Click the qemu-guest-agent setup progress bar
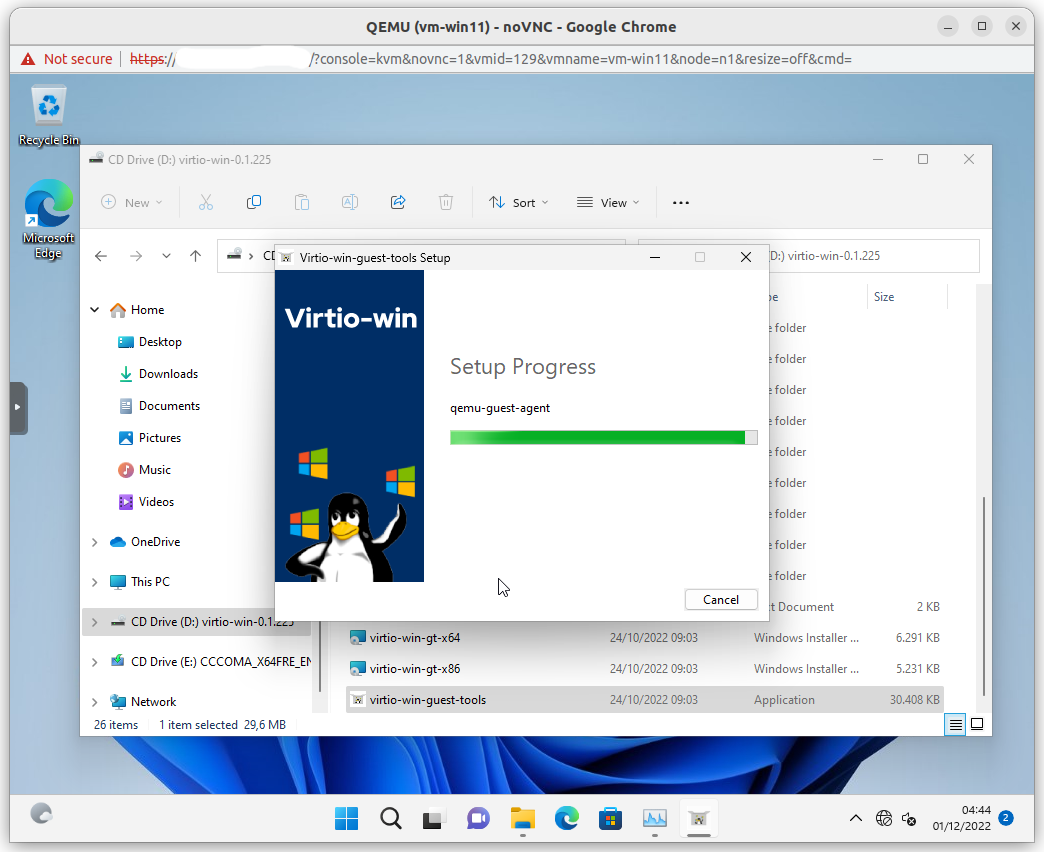 click(x=604, y=437)
